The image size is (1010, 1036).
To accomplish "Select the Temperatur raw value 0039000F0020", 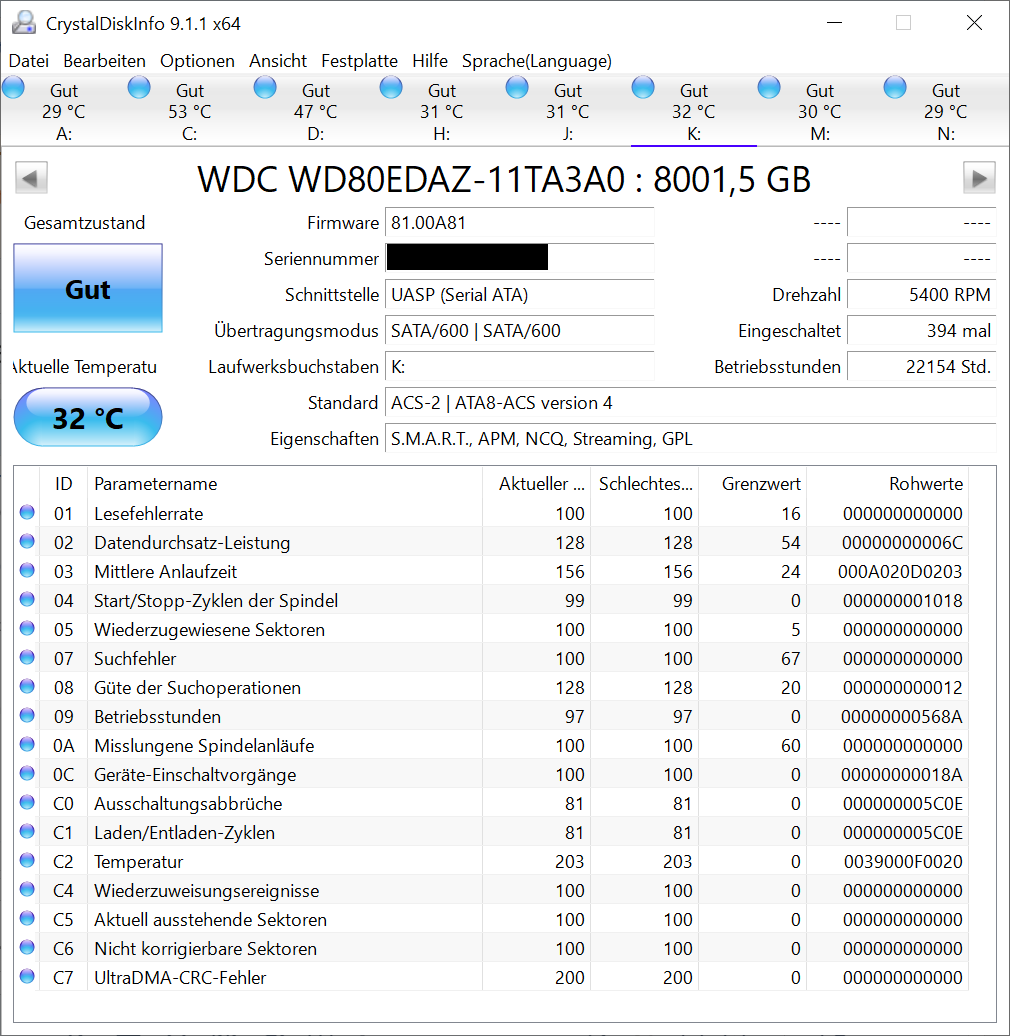I will tap(902, 862).
